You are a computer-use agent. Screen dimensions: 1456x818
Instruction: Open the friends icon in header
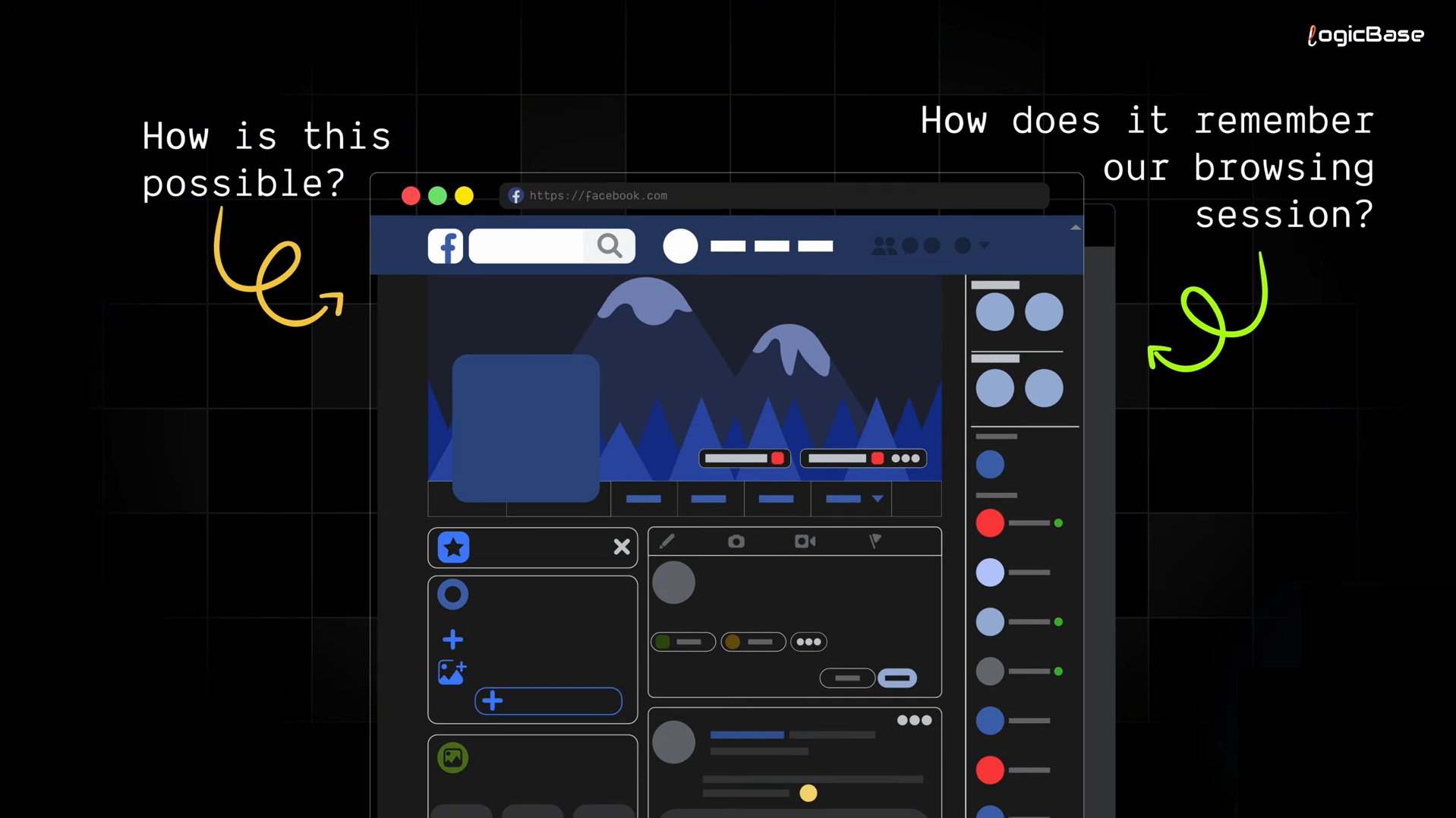(884, 246)
